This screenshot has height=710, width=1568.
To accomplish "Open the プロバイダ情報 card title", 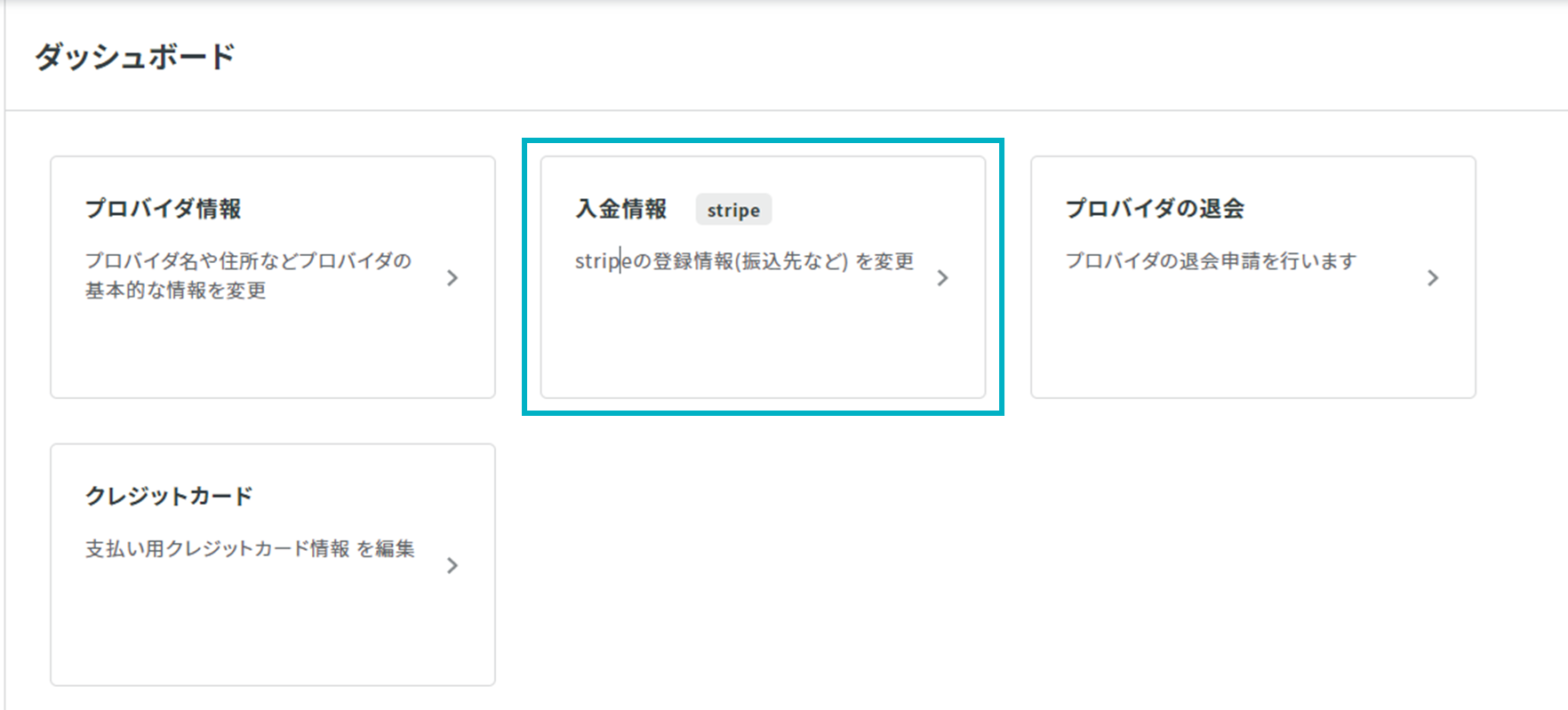I will click(164, 209).
